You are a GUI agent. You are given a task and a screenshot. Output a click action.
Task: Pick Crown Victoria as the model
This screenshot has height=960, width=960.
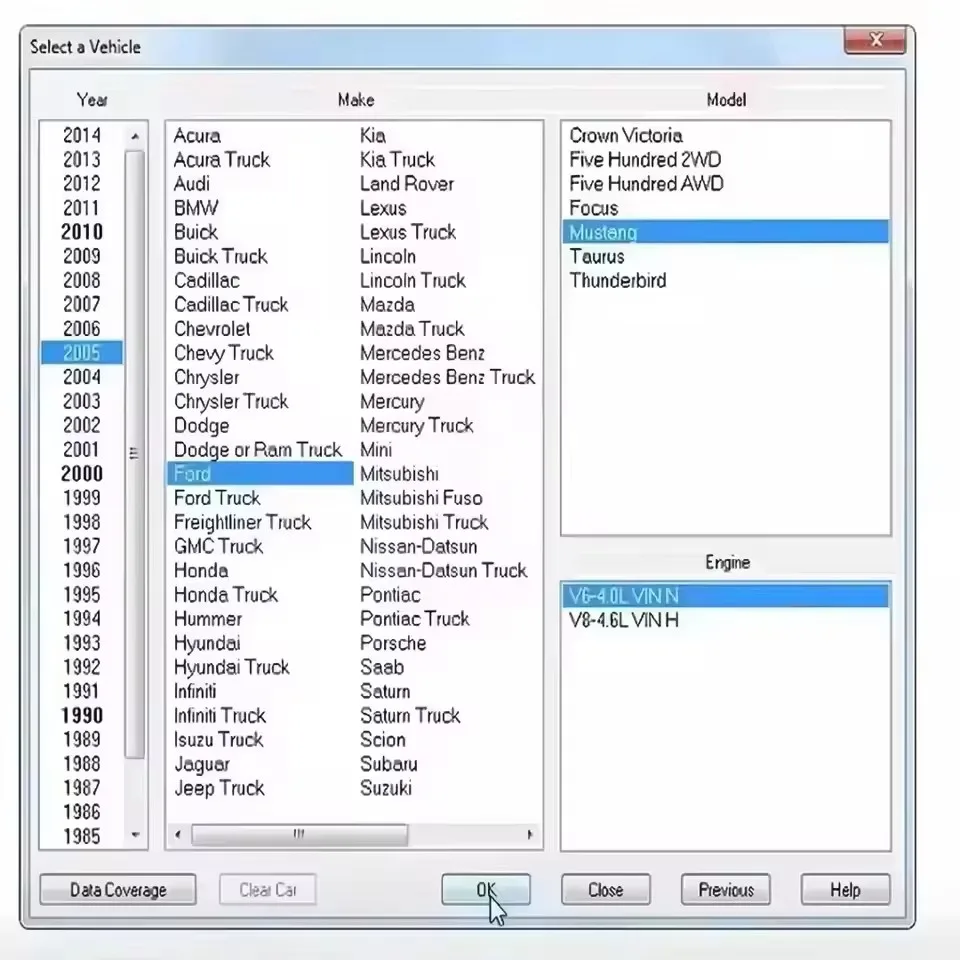(x=625, y=135)
